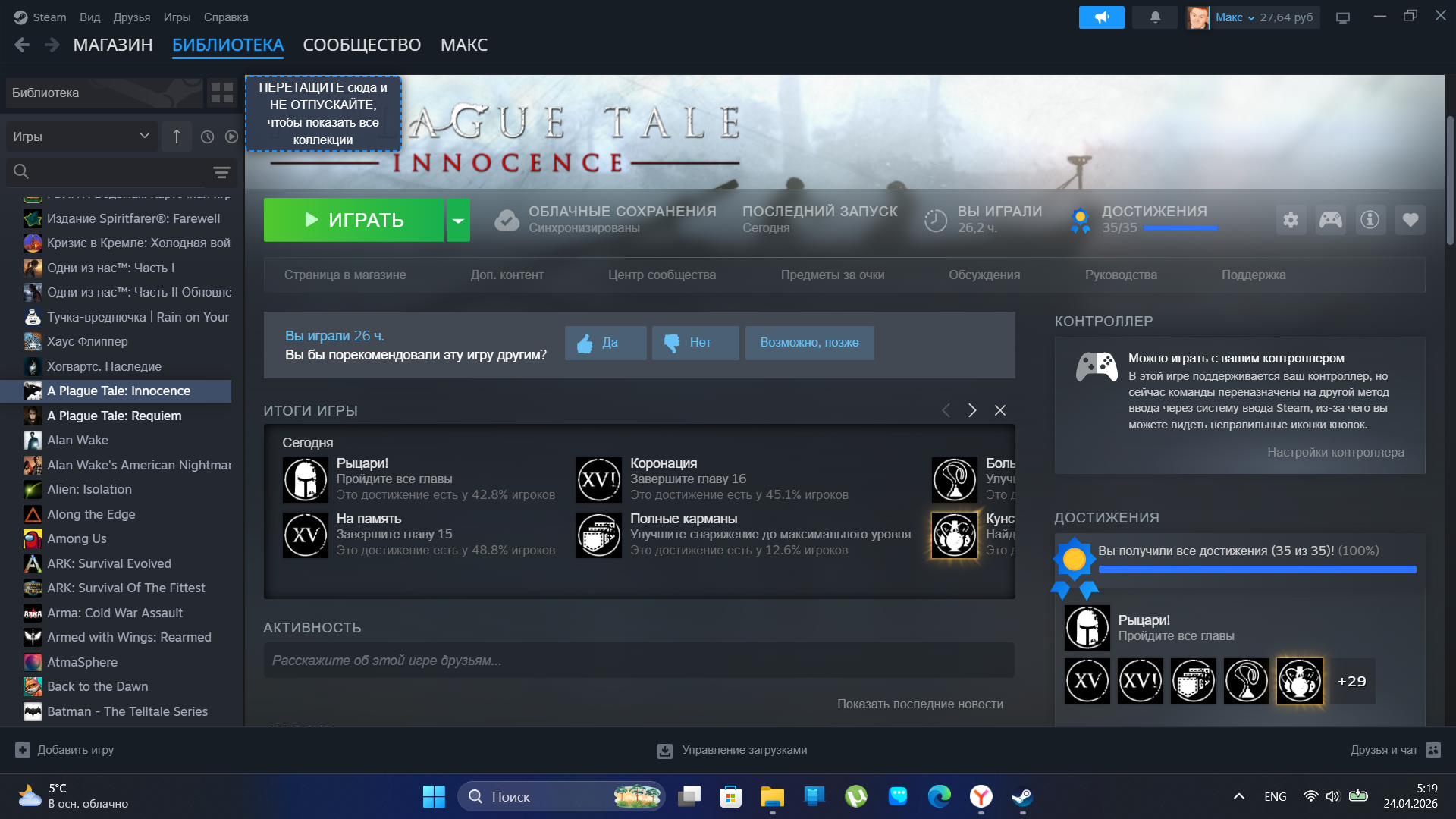Toggle the recent games clock filter
The height and width of the screenshot is (819, 1456).
pyautogui.click(x=207, y=136)
